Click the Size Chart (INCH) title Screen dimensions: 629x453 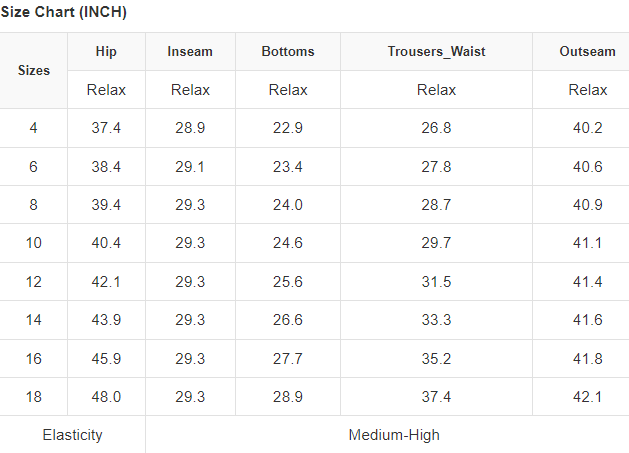click(x=63, y=13)
